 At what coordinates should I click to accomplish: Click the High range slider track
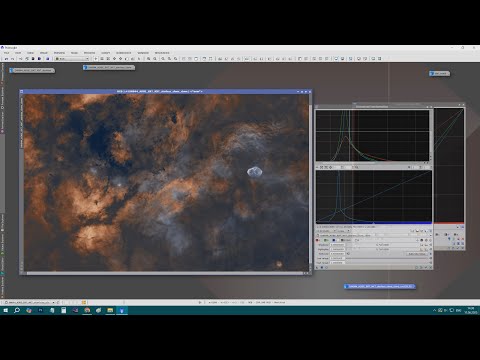coord(387,263)
